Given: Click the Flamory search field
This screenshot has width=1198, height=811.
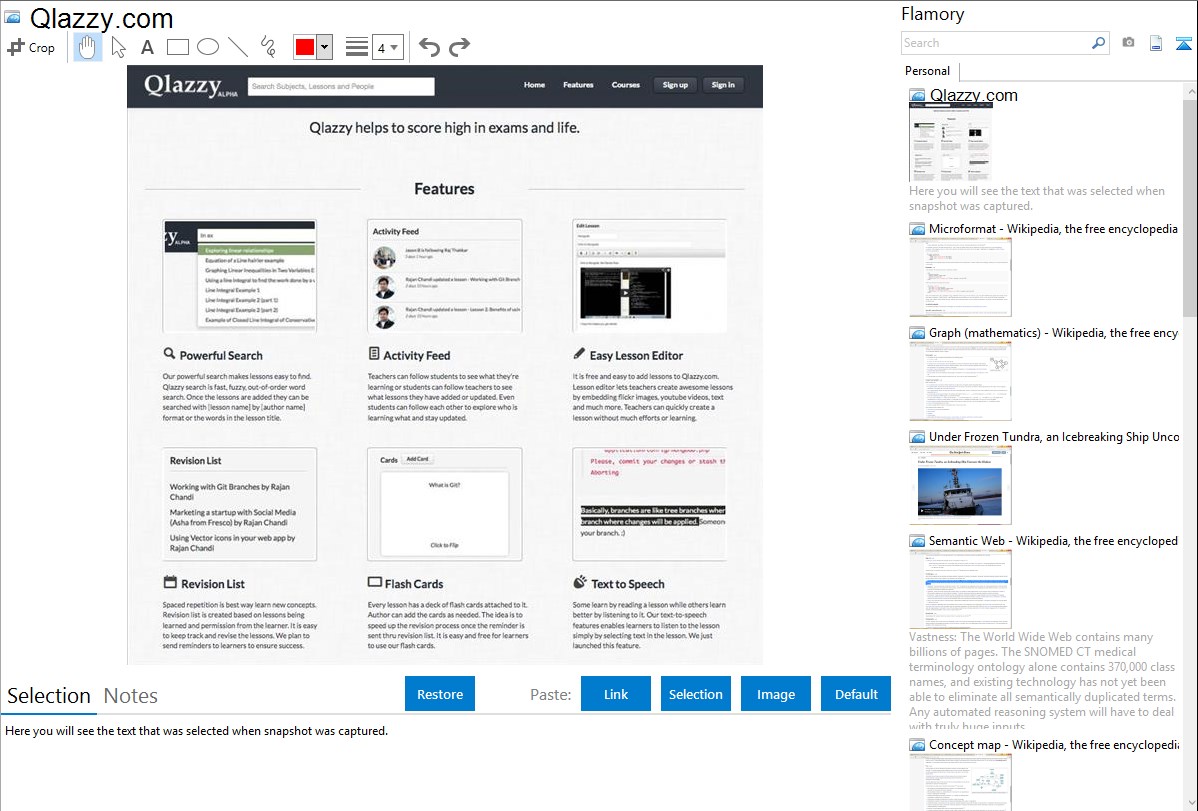Looking at the screenshot, I should click(995, 43).
